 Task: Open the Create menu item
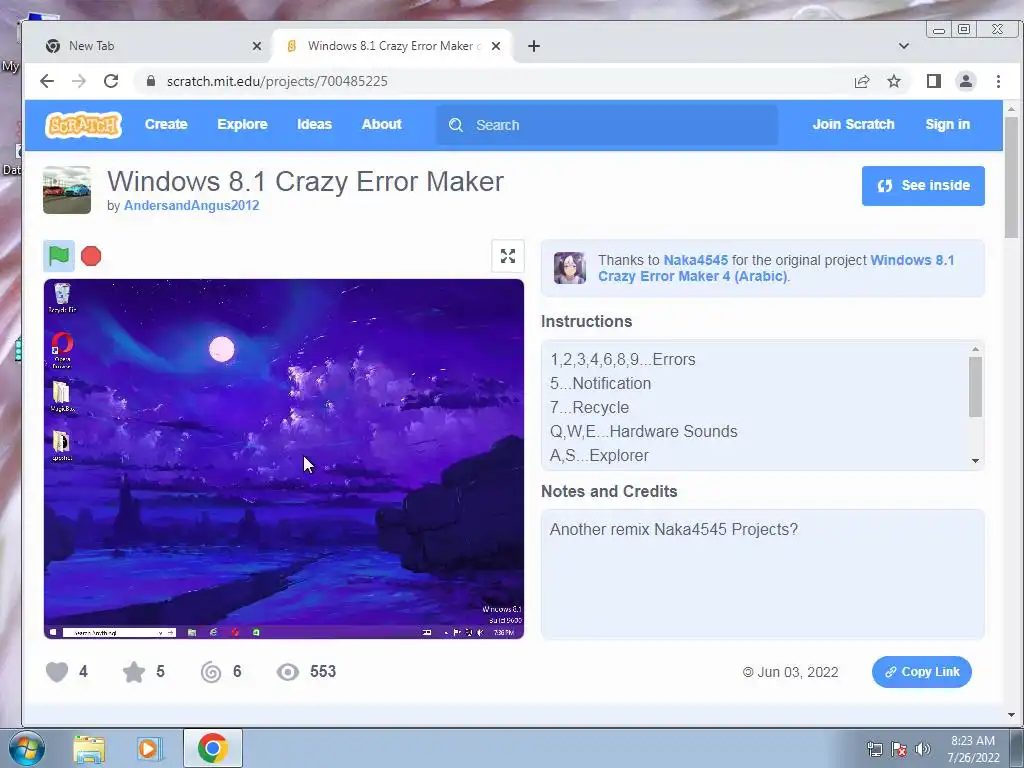pyautogui.click(x=166, y=125)
